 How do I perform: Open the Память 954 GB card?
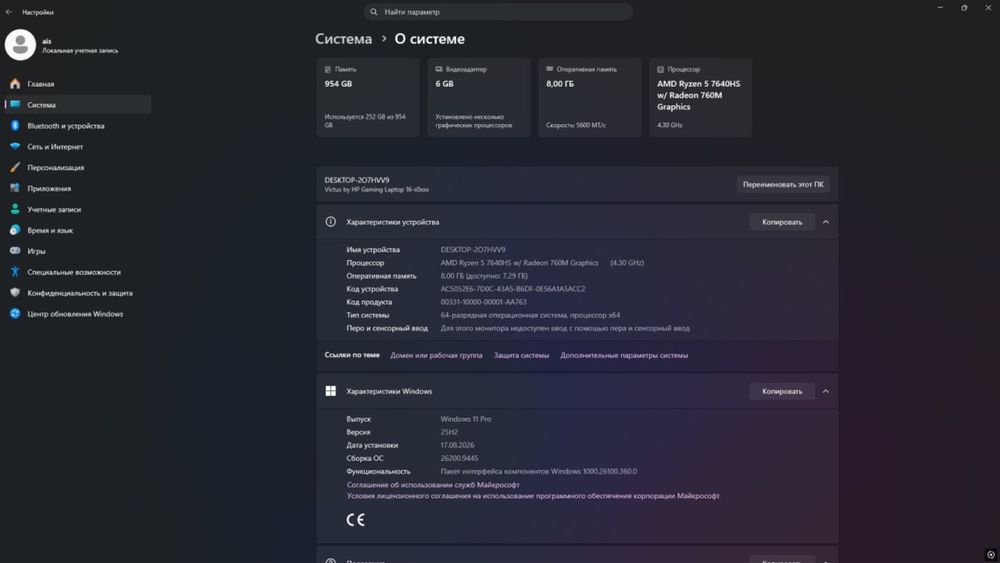[x=368, y=98]
